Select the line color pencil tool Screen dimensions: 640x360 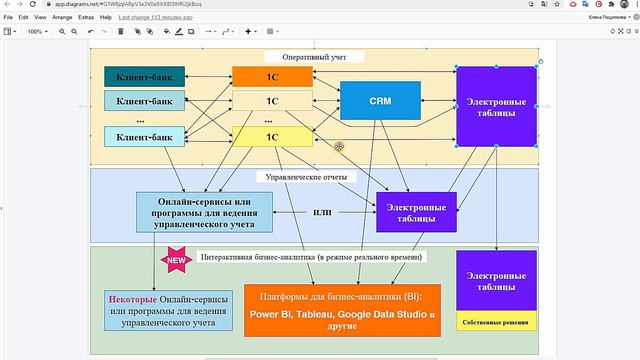[179, 31]
